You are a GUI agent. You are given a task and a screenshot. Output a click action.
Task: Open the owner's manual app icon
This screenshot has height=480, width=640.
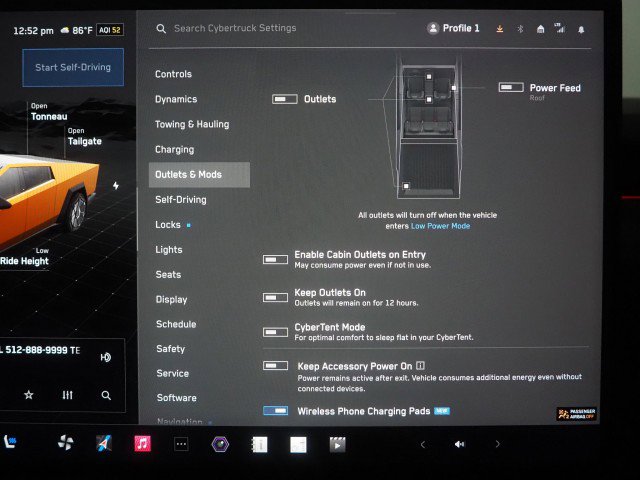(x=259, y=444)
